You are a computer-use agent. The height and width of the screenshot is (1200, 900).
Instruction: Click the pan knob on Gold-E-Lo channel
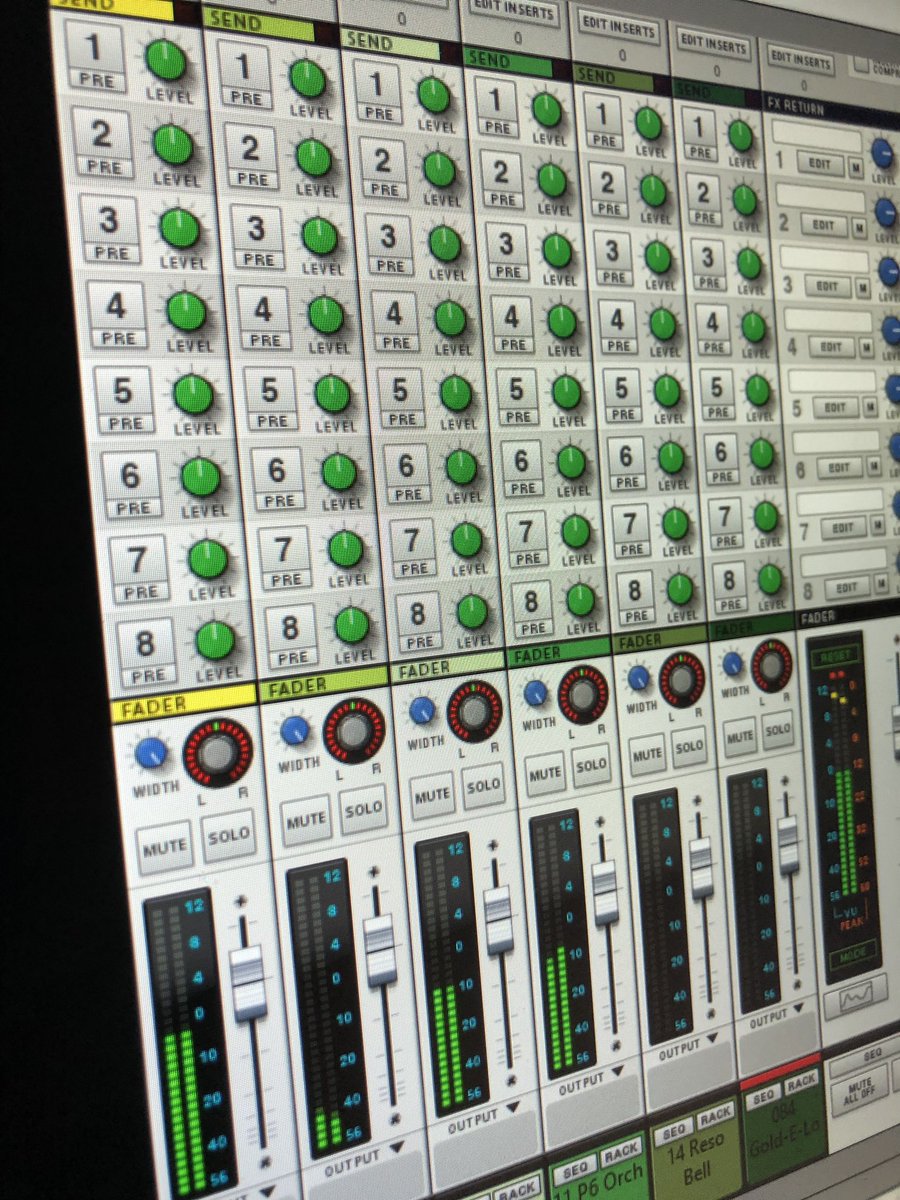tap(771, 664)
